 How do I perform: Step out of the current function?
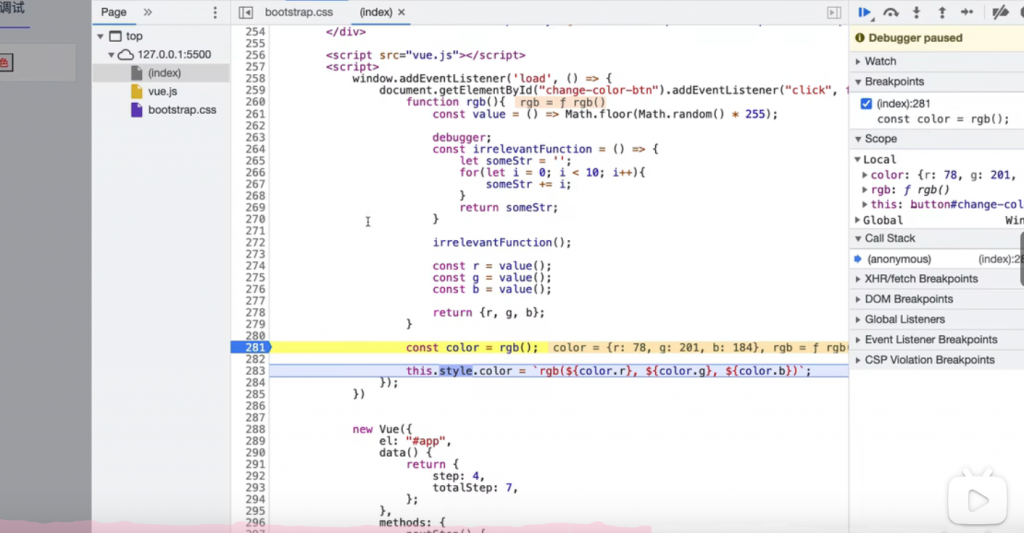point(941,12)
